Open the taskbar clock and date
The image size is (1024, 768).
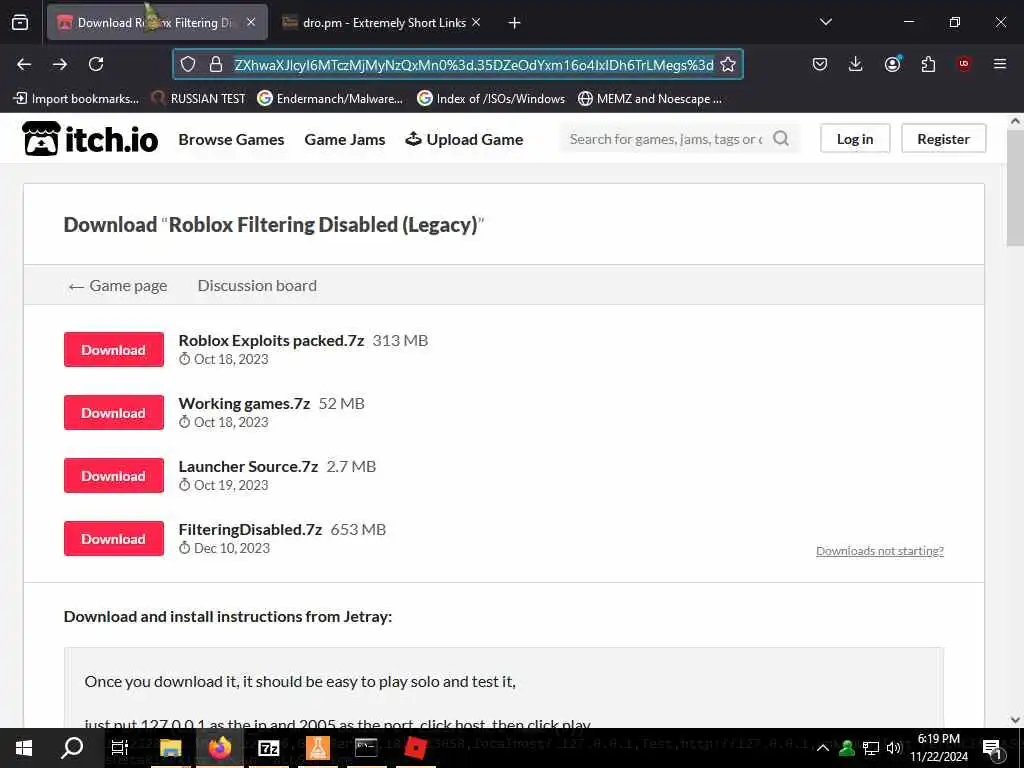point(938,748)
